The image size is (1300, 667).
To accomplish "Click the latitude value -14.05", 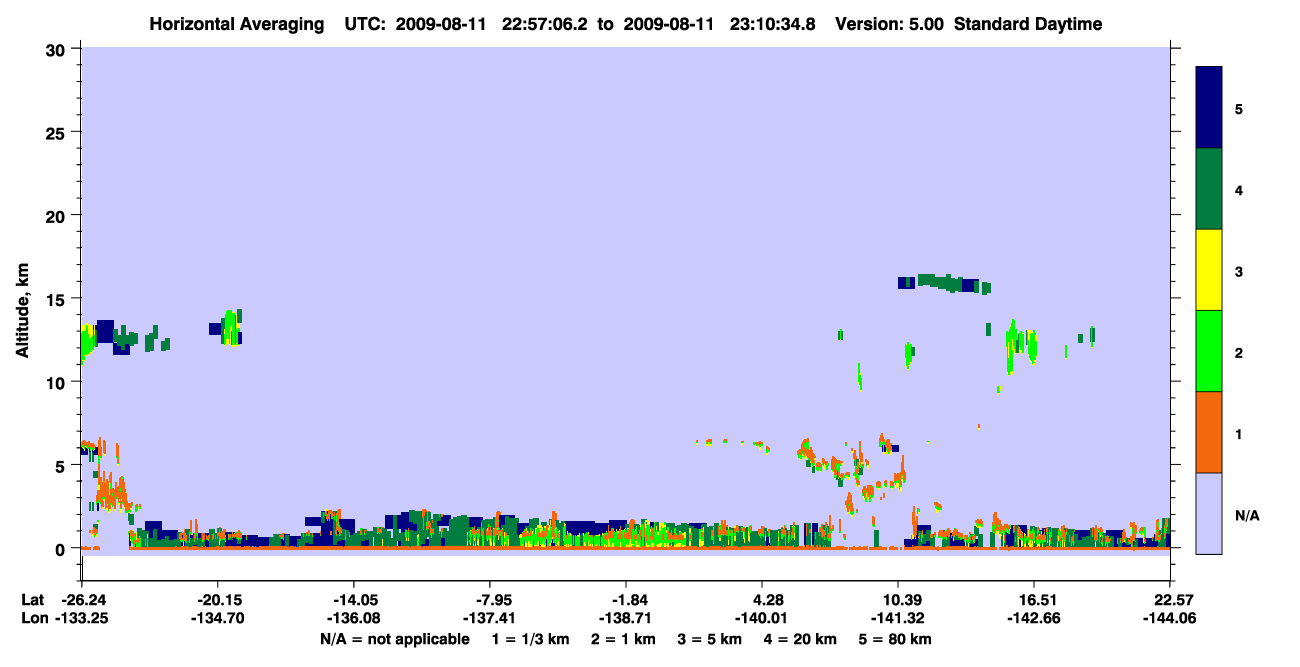I will click(355, 600).
